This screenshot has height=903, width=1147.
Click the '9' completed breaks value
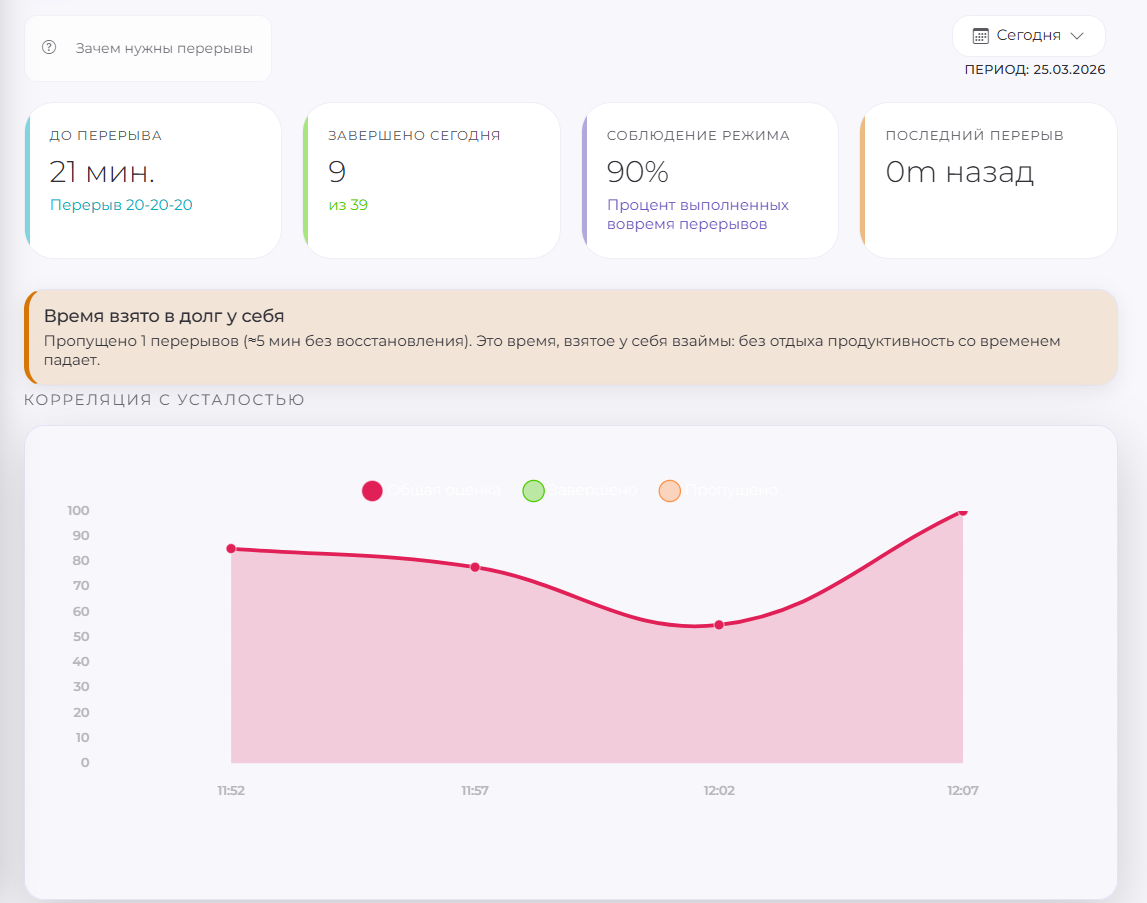tap(336, 172)
